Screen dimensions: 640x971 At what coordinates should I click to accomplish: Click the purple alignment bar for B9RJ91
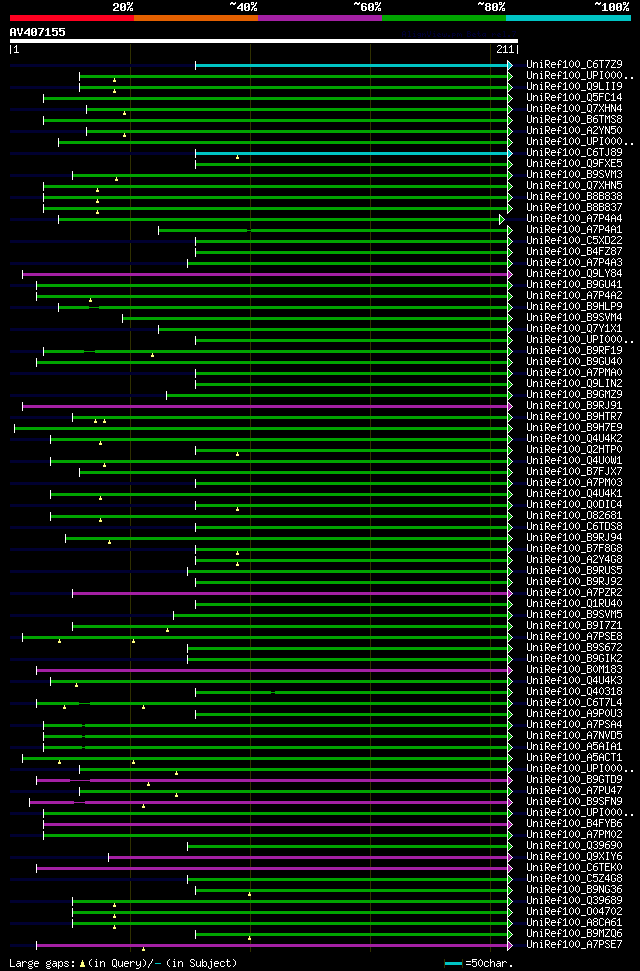point(266,406)
